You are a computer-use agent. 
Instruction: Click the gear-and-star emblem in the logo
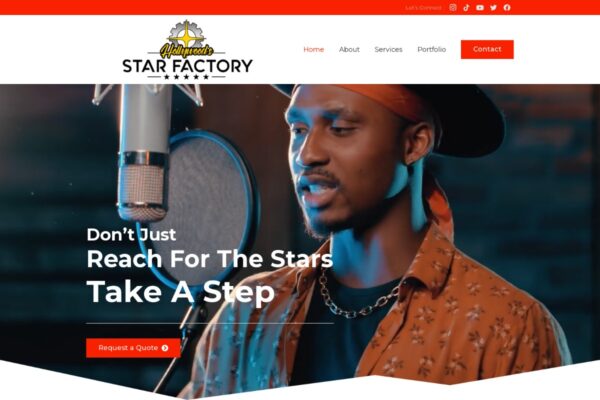(186, 34)
